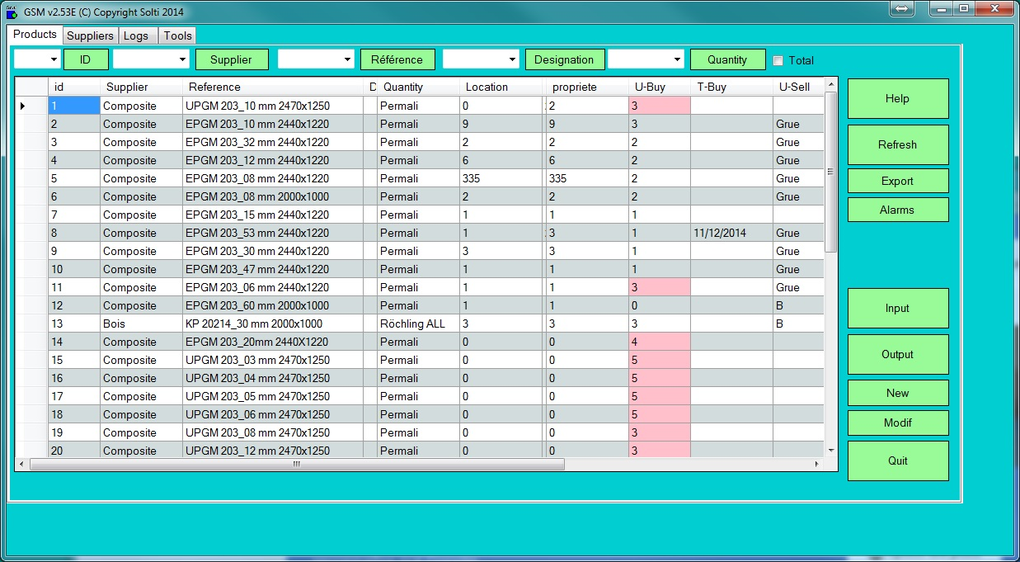Export the product list

pyautogui.click(x=897, y=181)
